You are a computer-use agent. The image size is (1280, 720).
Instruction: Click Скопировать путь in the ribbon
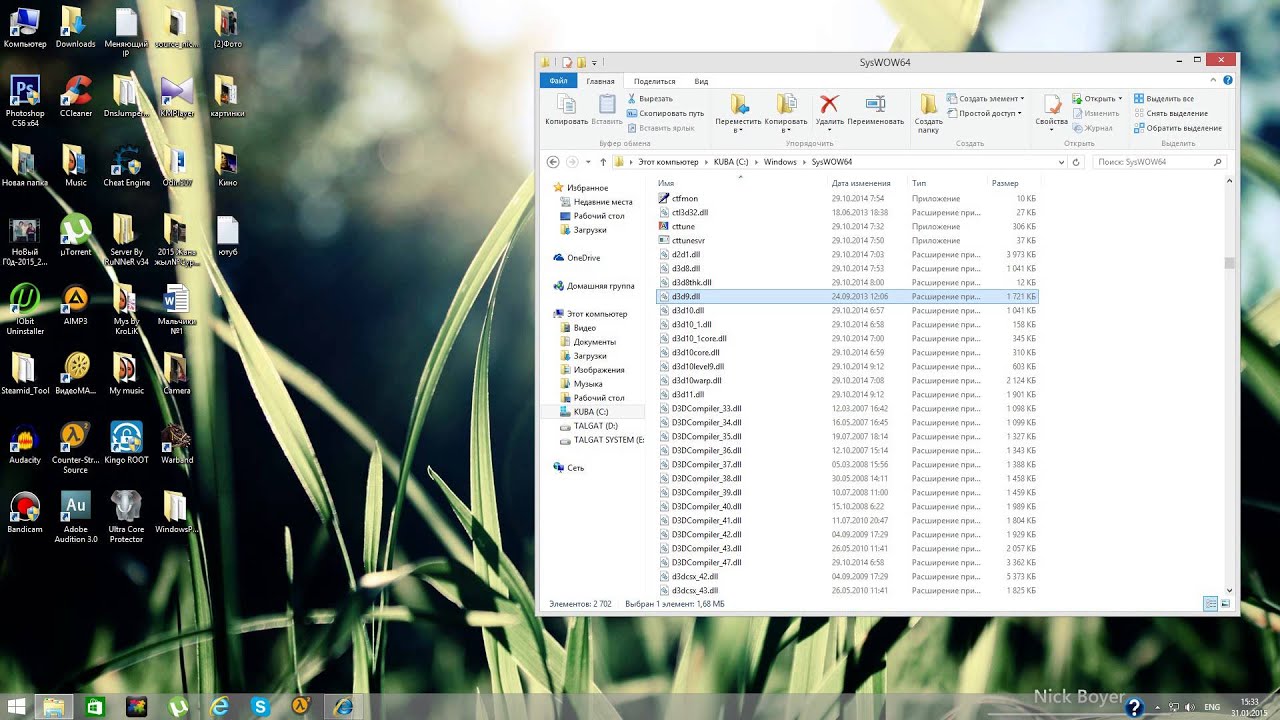tap(665, 113)
